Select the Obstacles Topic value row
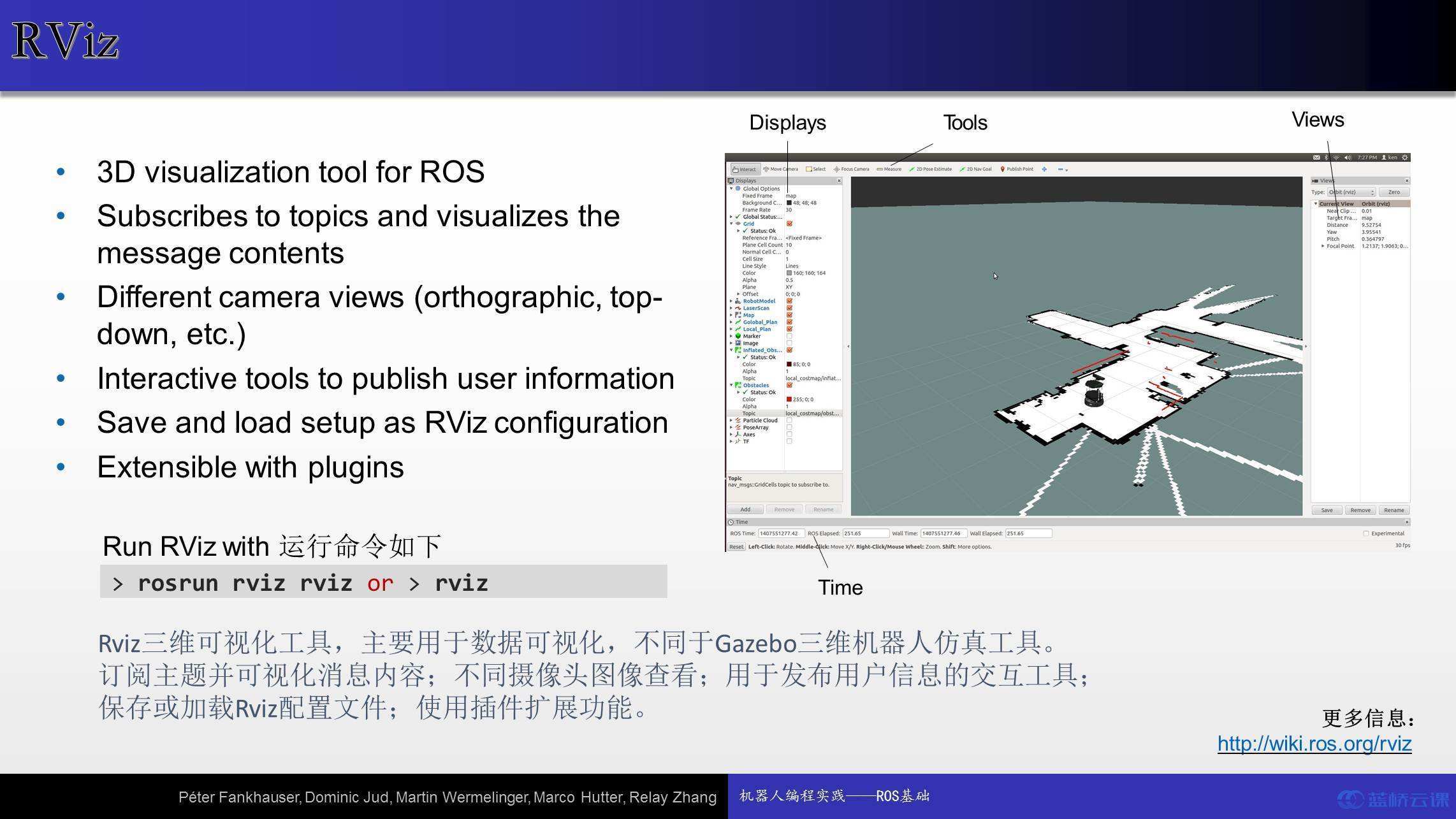Image resolution: width=1456 pixels, height=819 pixels. (813, 414)
